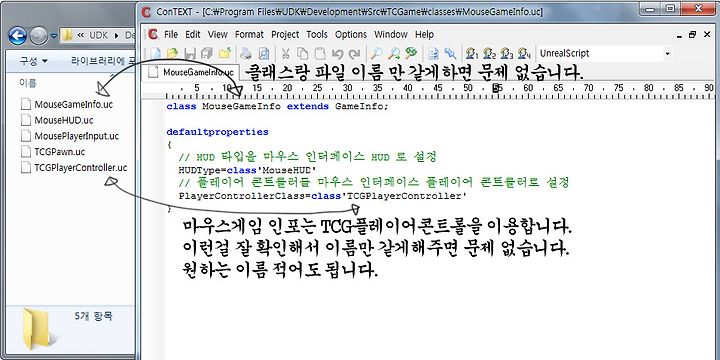Click the editor's left gutter margin
720x360 pixels.
153,230
